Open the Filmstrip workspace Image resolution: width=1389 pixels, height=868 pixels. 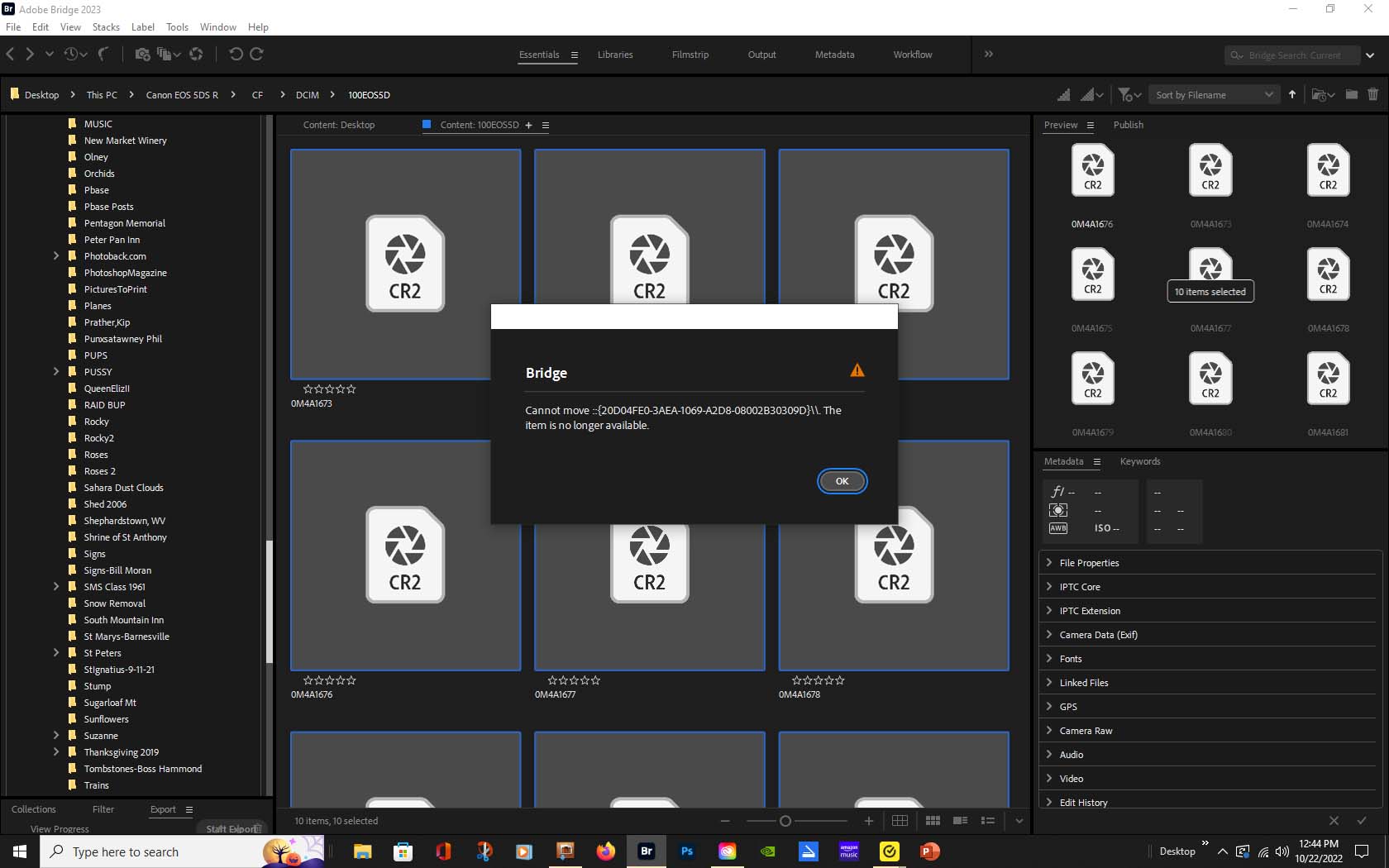pos(690,55)
